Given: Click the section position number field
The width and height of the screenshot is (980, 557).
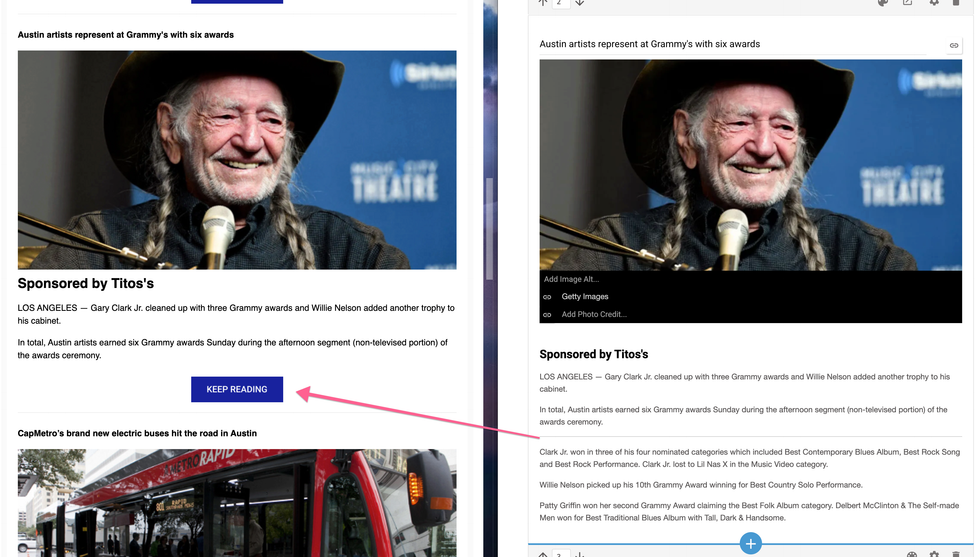Looking at the screenshot, I should [561, 3].
